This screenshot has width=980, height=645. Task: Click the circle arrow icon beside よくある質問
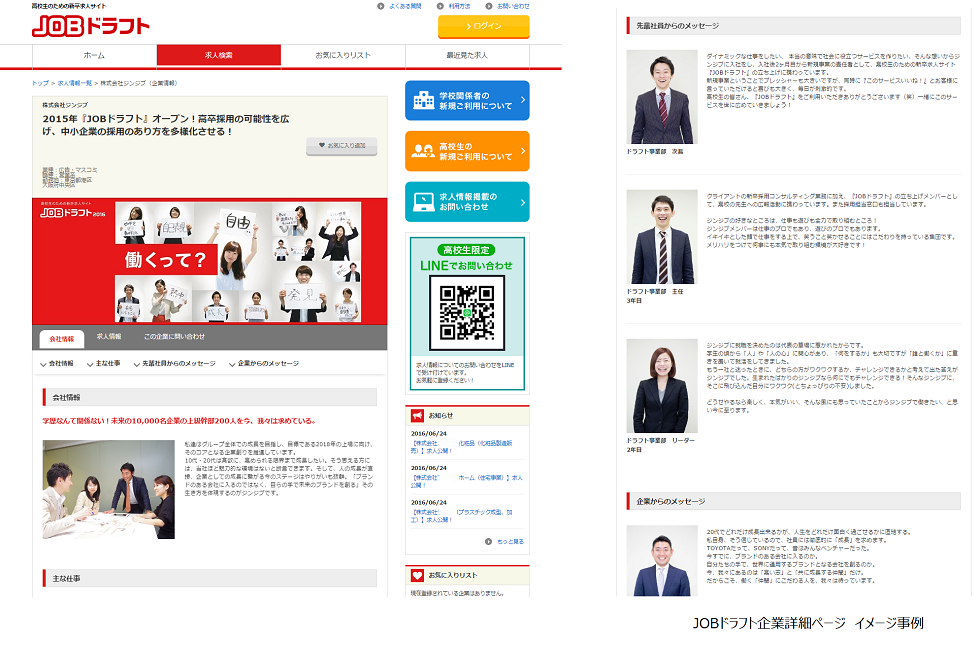coord(381,6)
